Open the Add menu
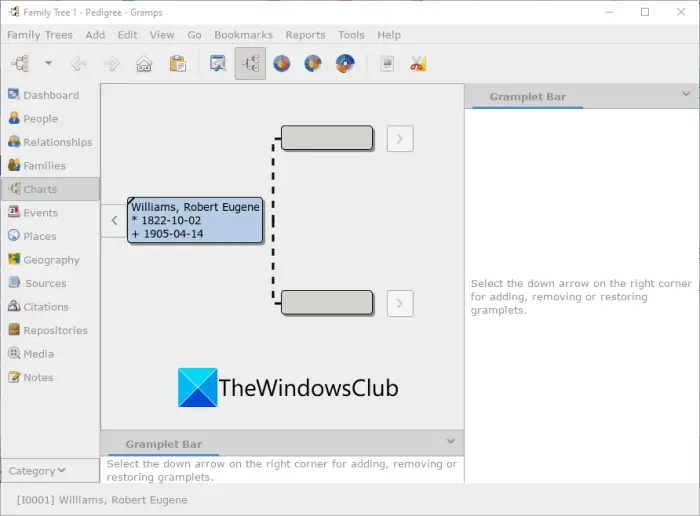The height and width of the screenshot is (516, 700). (95, 35)
